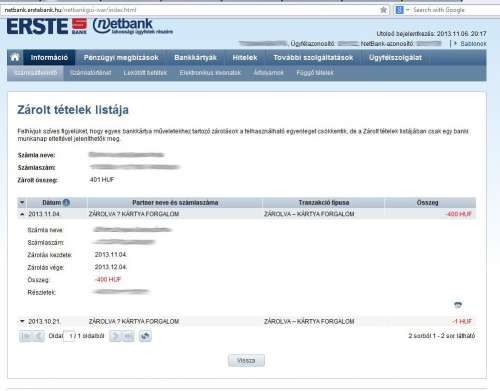Jump to last page of results

point(128,336)
